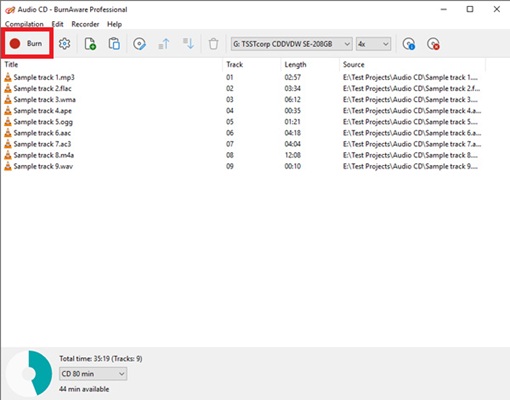Select Sample track 4.ape

(42, 111)
